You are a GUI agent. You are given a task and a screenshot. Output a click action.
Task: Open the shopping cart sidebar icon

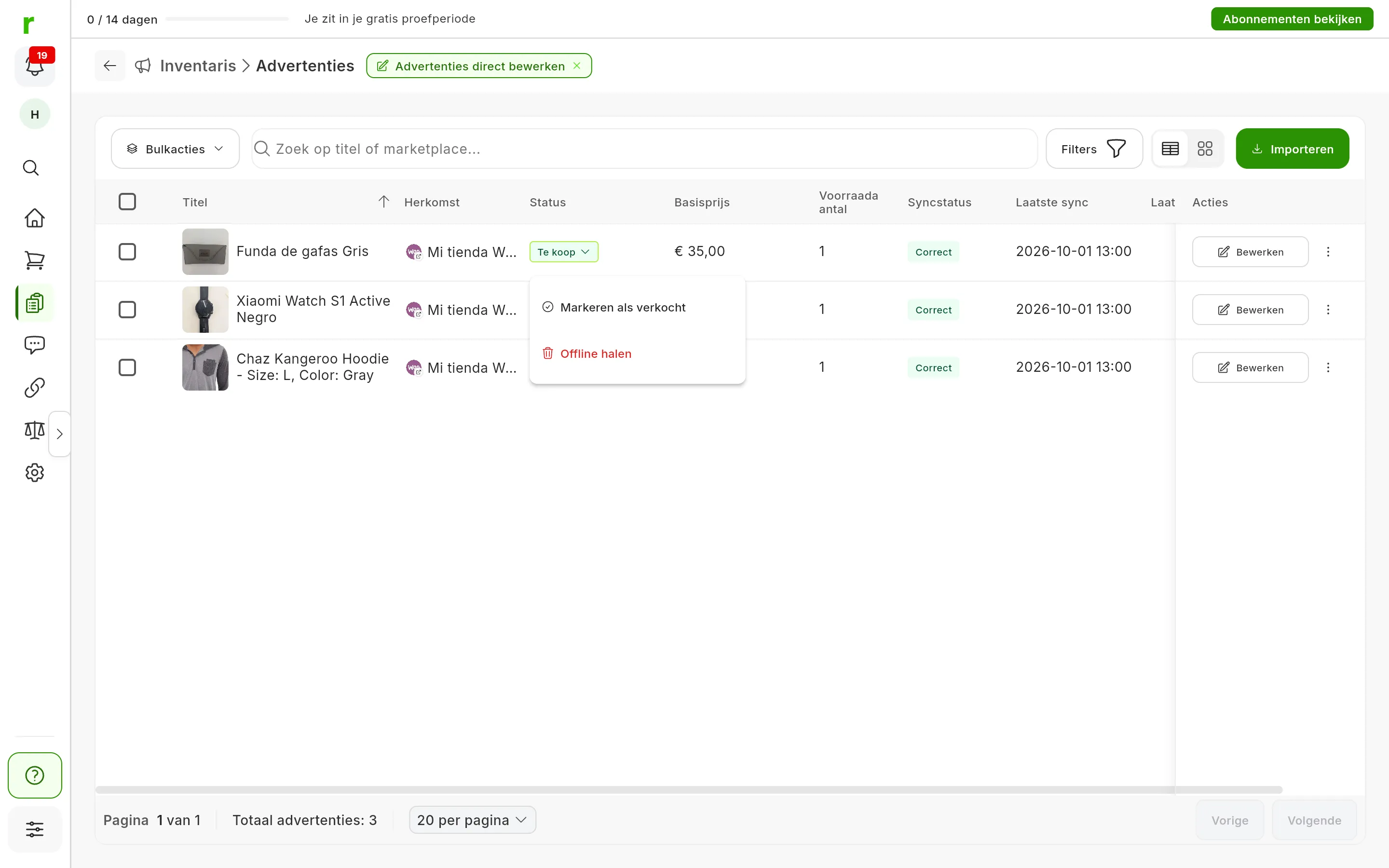click(x=34, y=260)
